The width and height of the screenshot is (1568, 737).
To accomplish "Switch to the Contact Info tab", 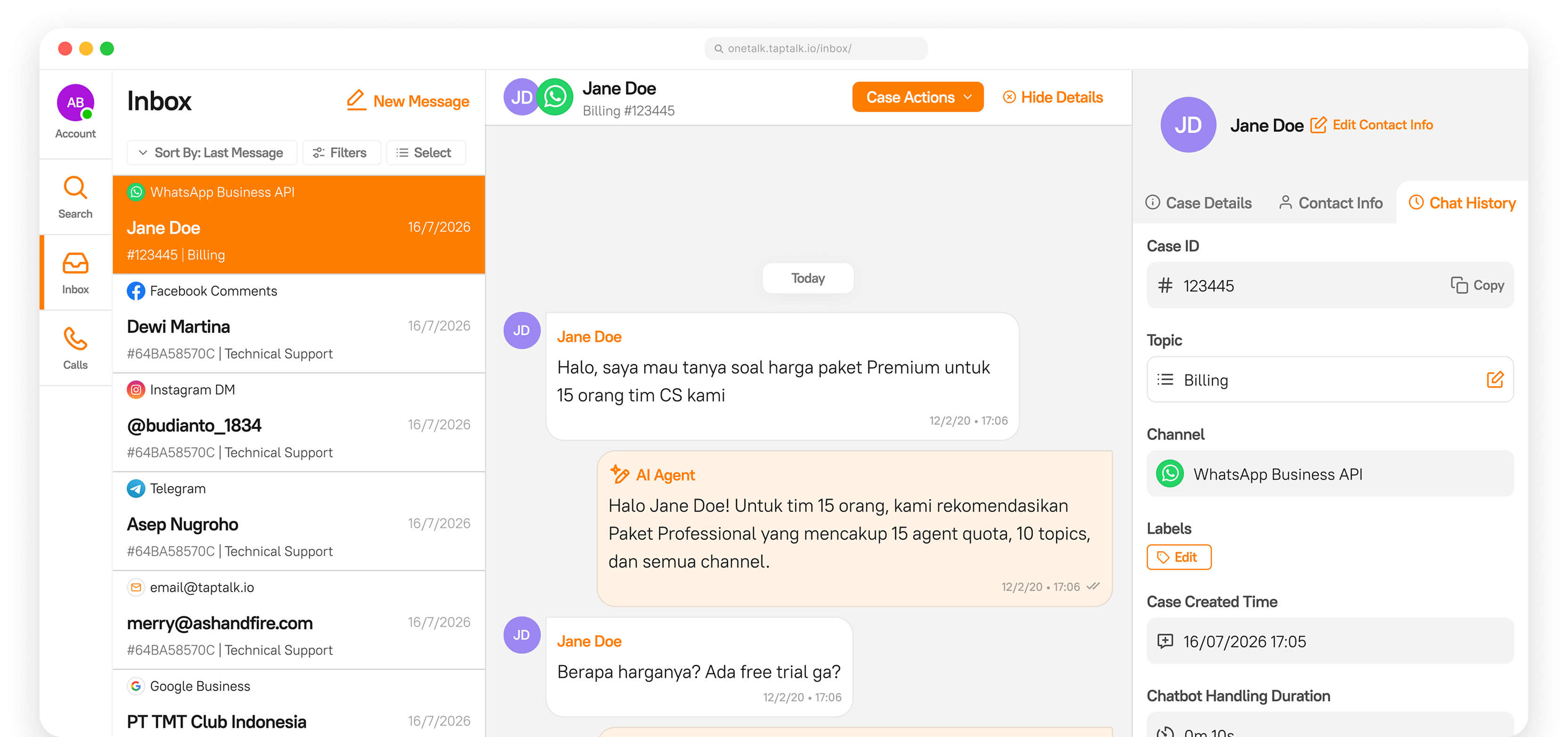I will (x=1331, y=203).
